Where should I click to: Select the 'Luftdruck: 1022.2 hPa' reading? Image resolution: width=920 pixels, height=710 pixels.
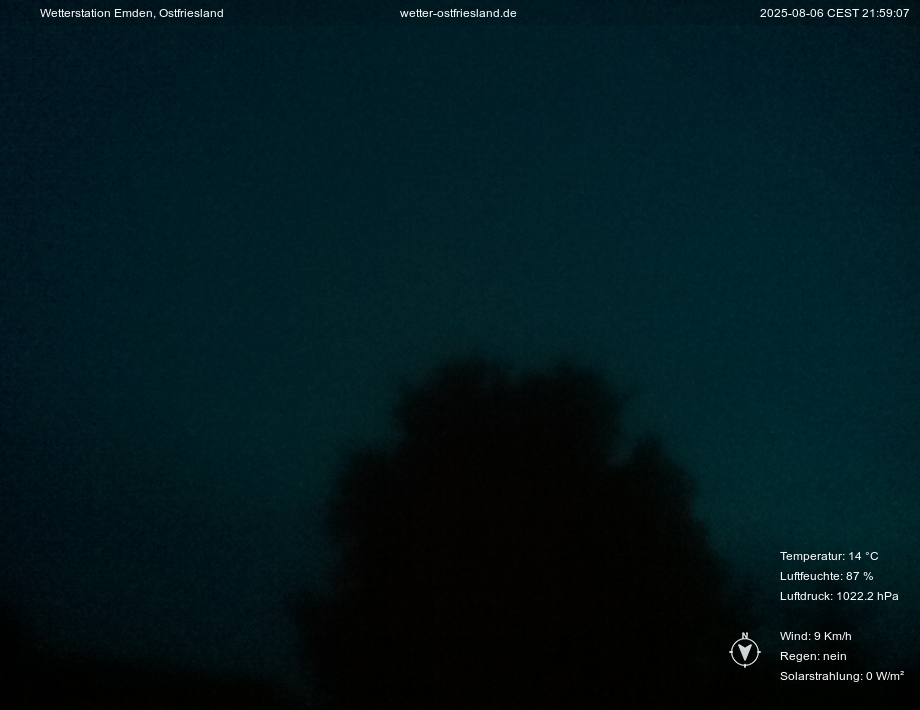[x=838, y=596]
